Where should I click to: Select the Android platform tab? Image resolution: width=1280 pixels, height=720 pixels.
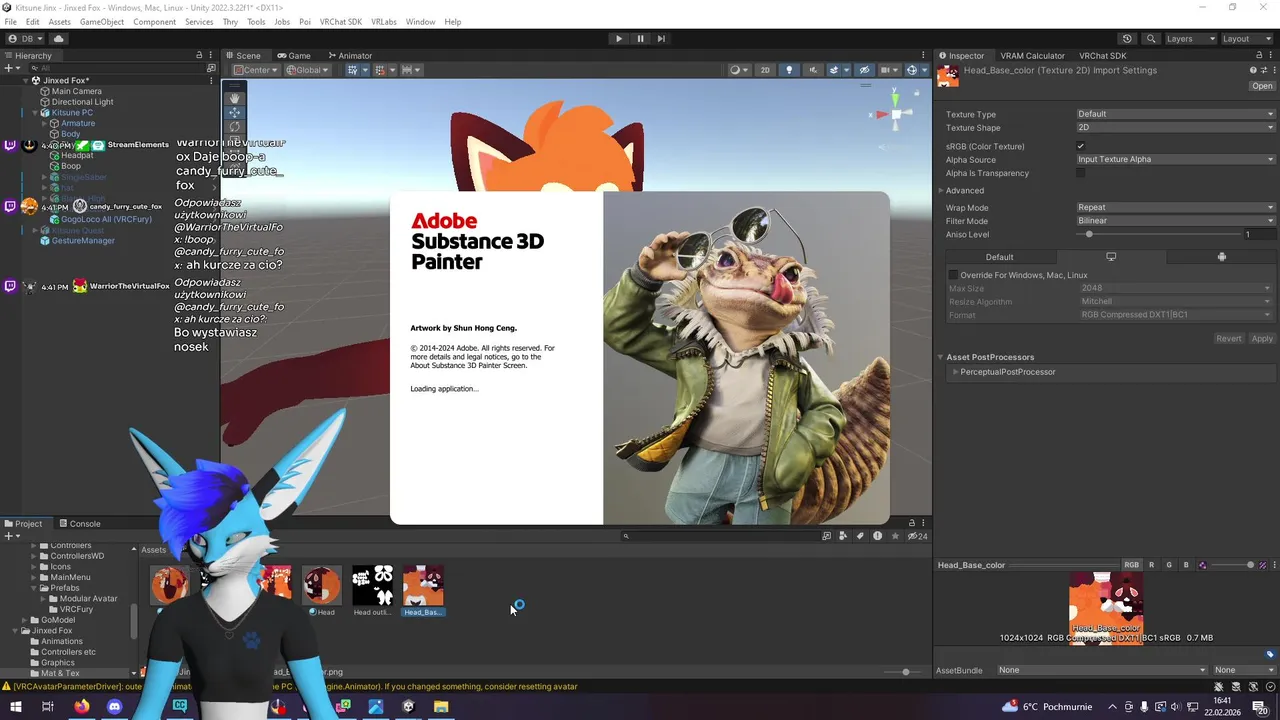click(1222, 257)
